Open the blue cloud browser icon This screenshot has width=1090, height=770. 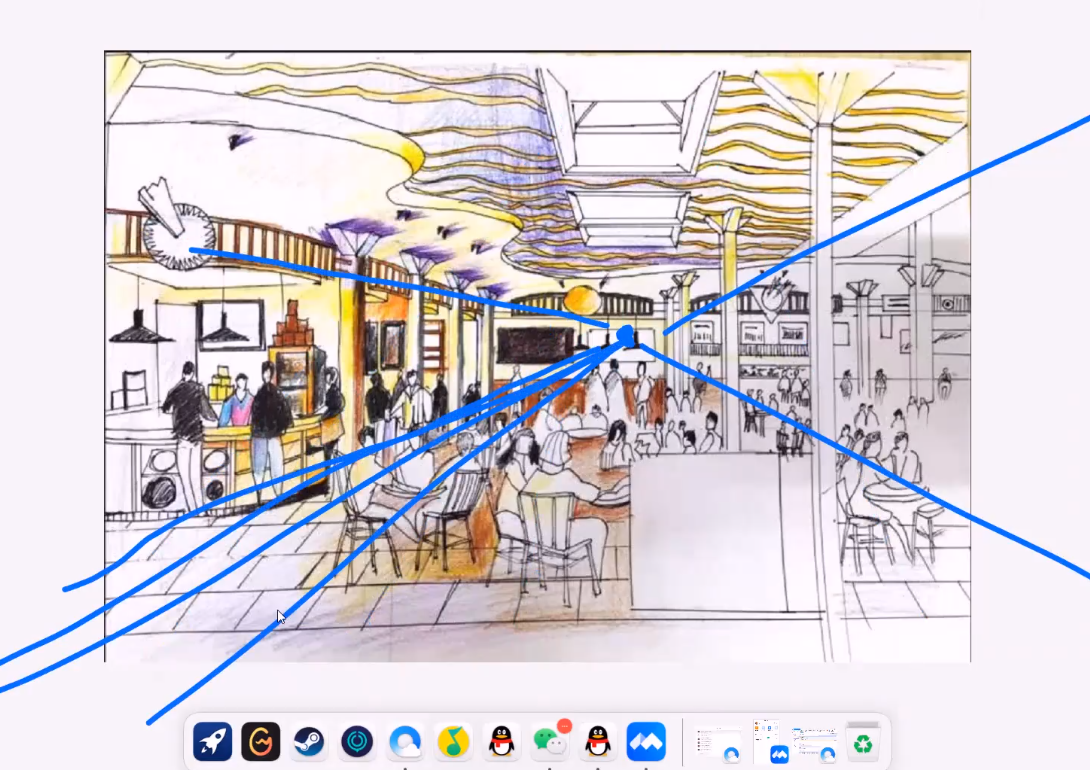pyautogui.click(x=405, y=742)
